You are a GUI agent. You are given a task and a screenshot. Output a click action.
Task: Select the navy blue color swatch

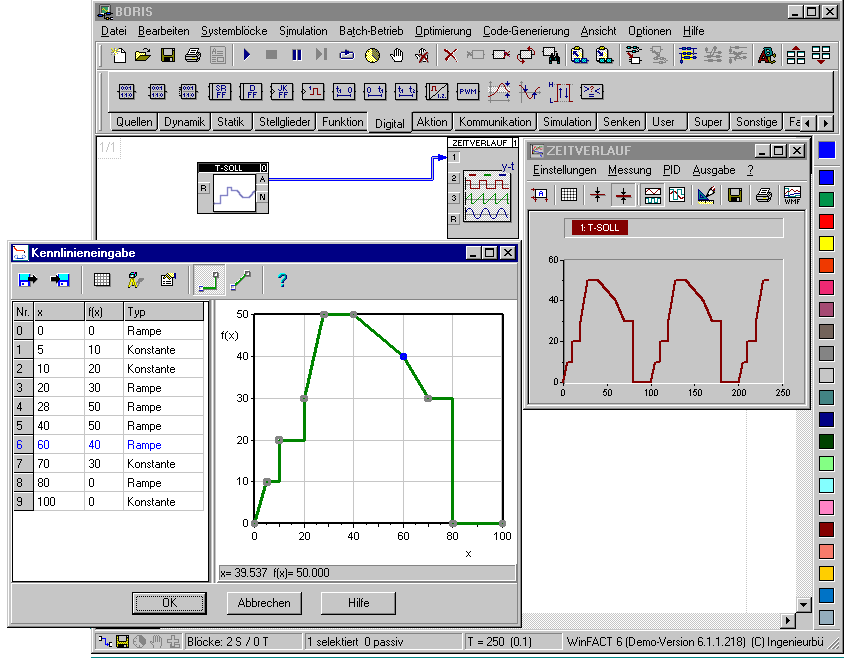826,419
